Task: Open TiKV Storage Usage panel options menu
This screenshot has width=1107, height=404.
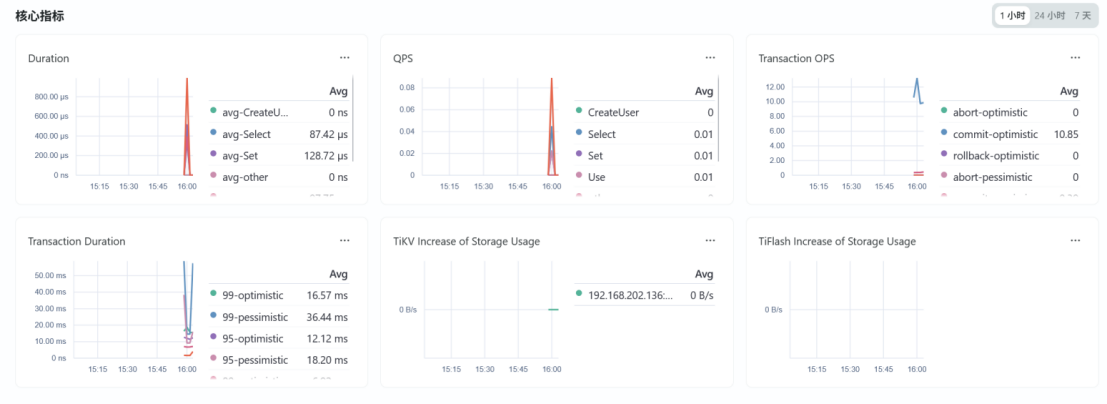Action: click(710, 241)
